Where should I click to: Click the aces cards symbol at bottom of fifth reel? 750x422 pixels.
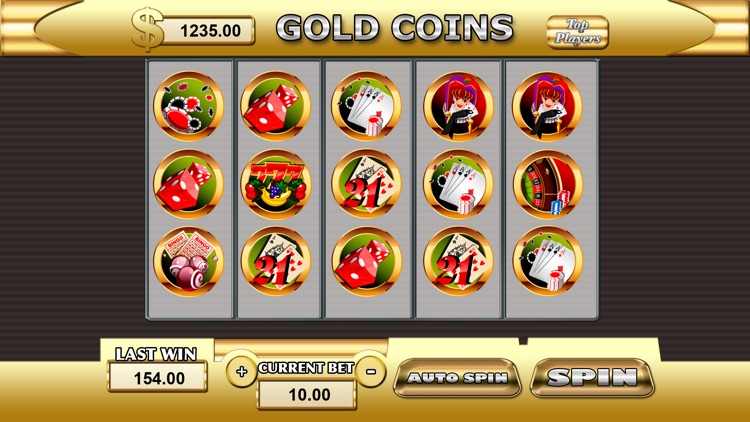point(548,262)
